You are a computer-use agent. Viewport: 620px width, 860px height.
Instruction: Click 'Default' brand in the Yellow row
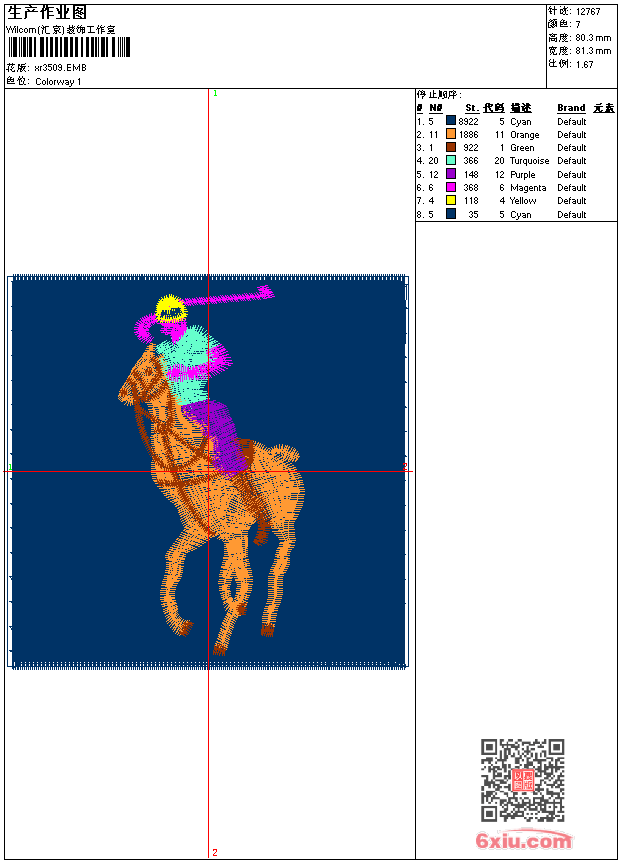click(x=572, y=201)
